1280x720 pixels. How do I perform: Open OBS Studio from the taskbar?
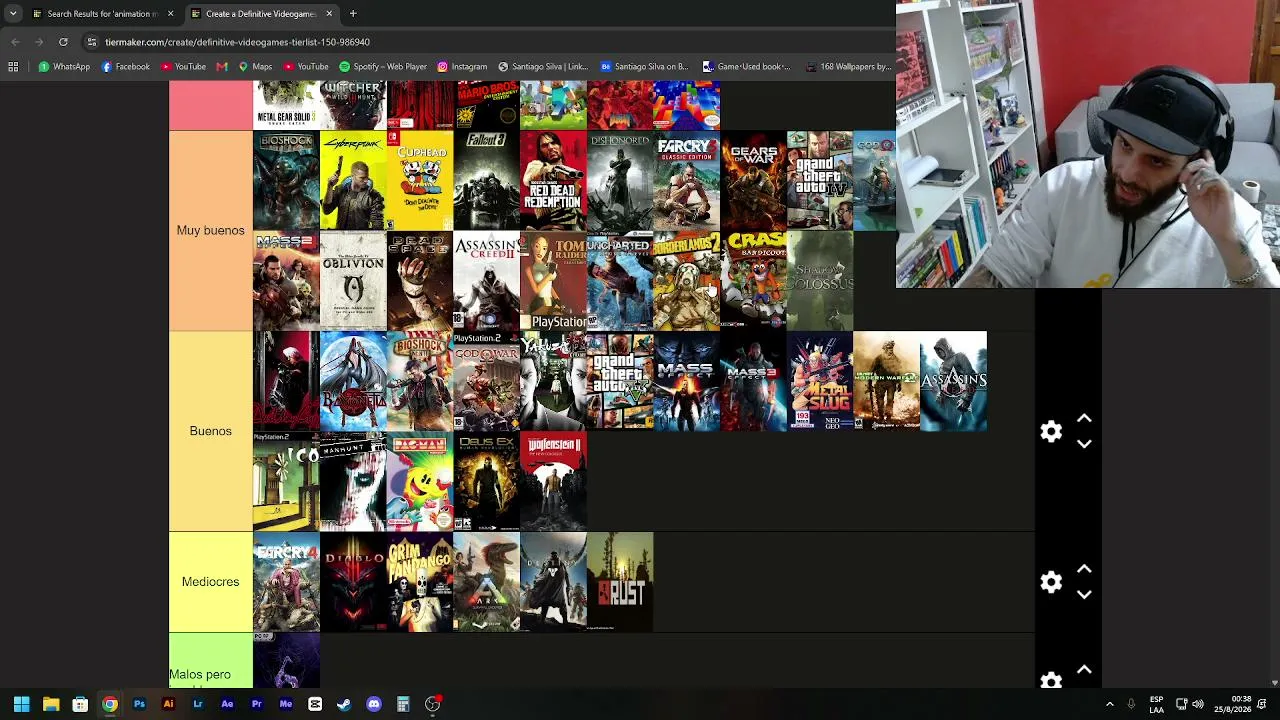coord(432,704)
